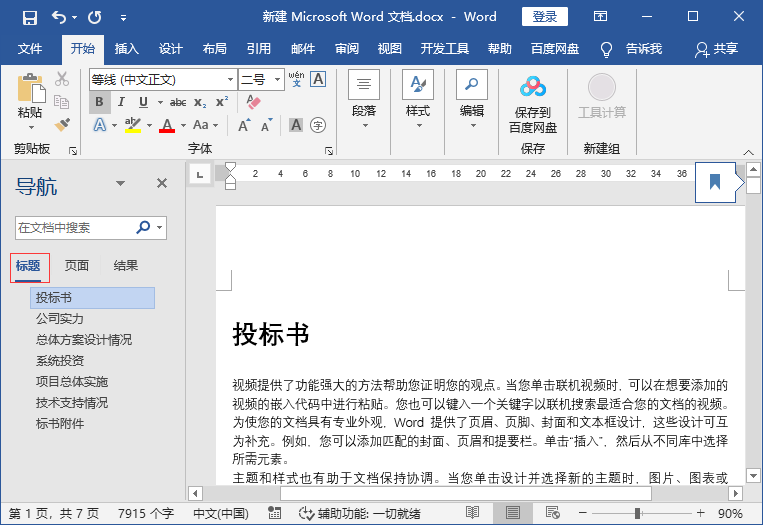Open the 文件 menu
Screen dimensions: 763x525
[x=30, y=49]
